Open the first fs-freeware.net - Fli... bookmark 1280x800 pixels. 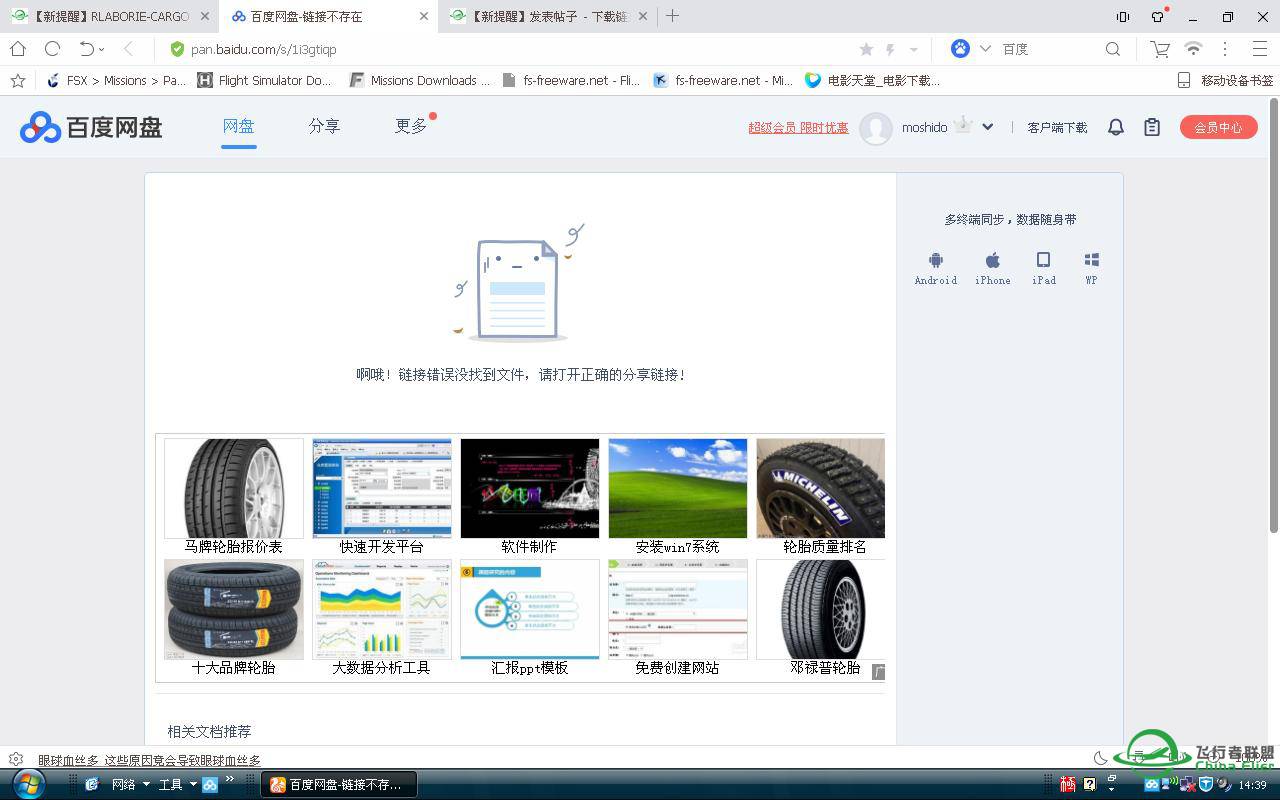point(571,80)
